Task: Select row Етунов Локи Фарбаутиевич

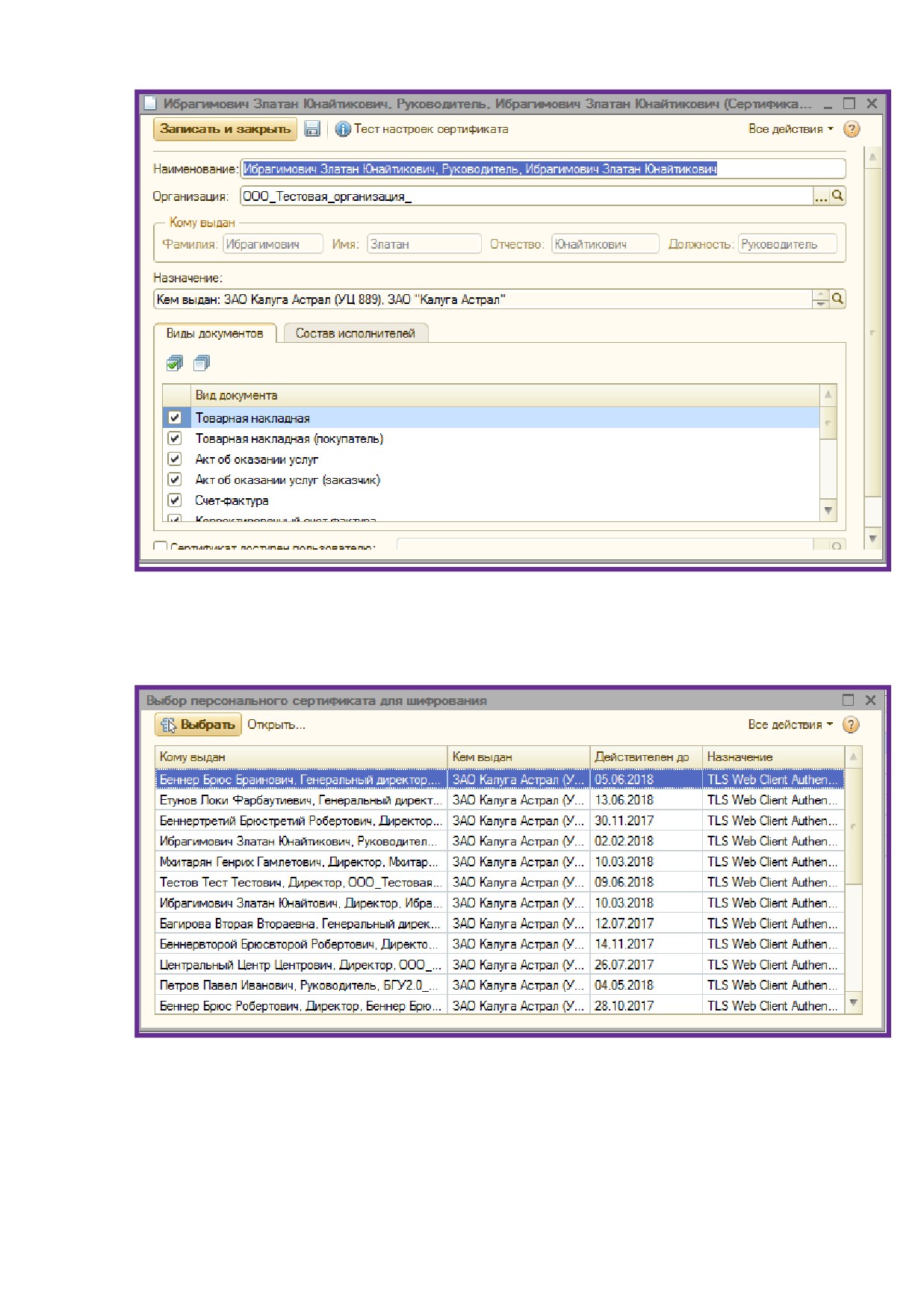Action: (x=500, y=800)
